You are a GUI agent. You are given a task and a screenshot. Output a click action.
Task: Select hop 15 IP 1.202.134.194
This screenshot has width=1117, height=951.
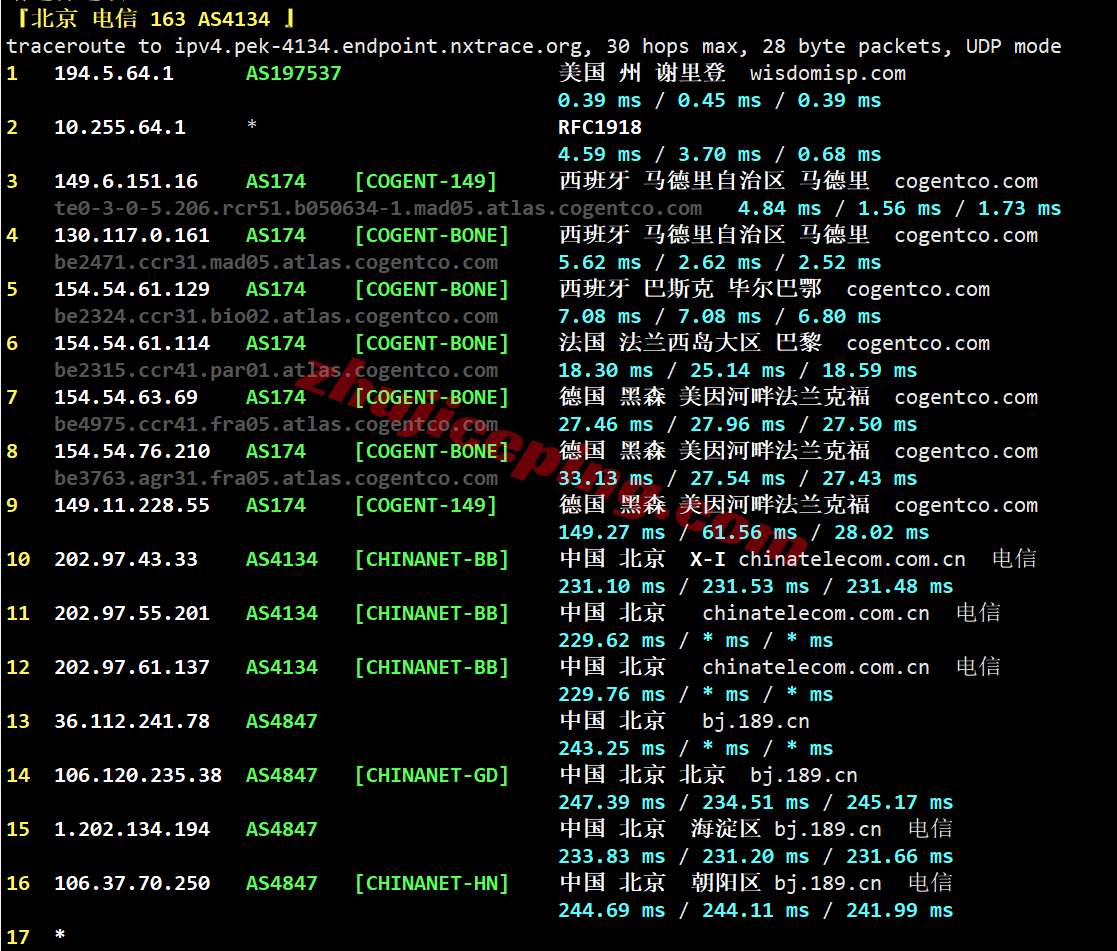(x=132, y=830)
